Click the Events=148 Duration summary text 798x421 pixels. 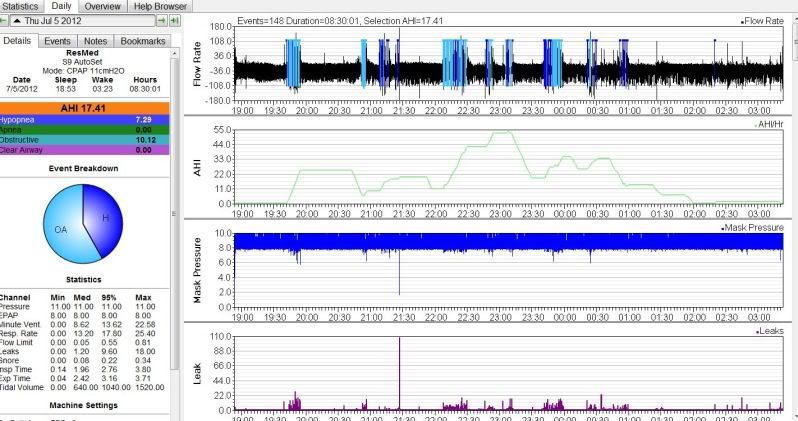click(x=340, y=21)
